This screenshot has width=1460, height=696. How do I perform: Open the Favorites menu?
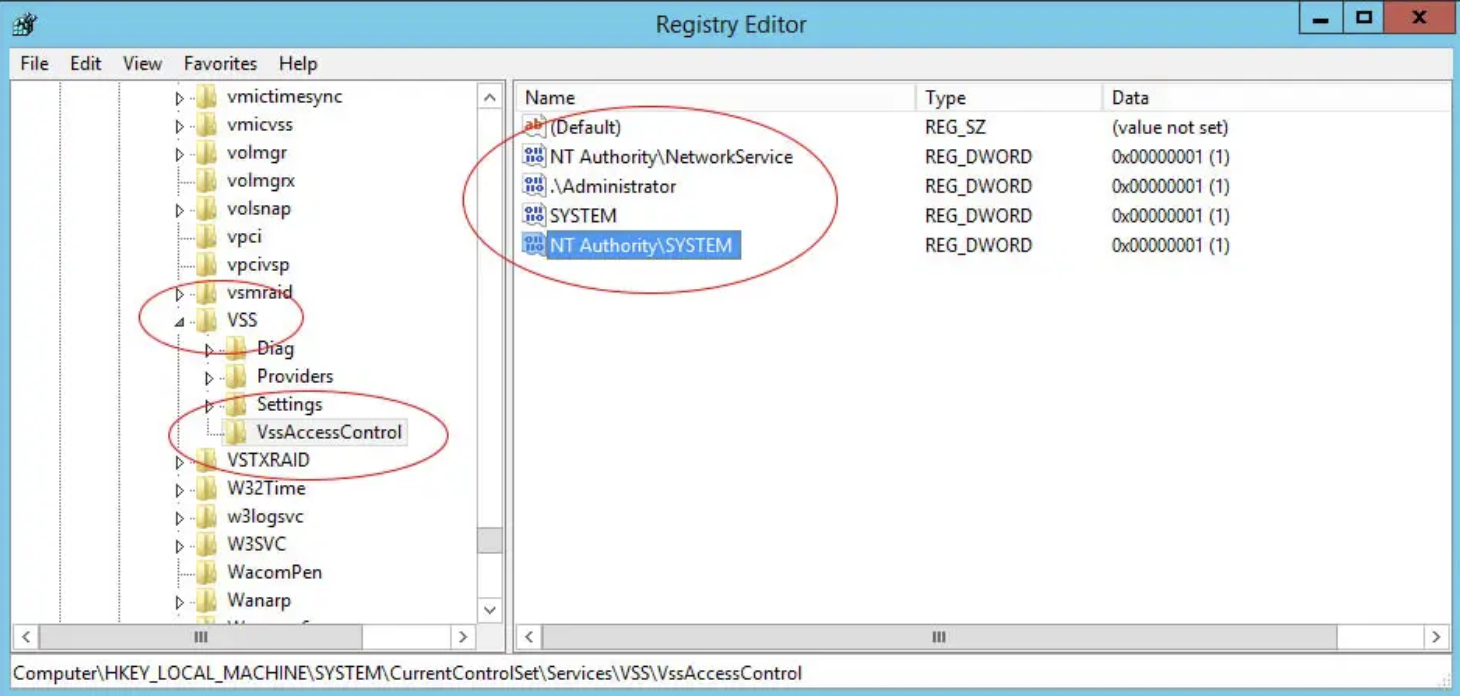click(220, 63)
